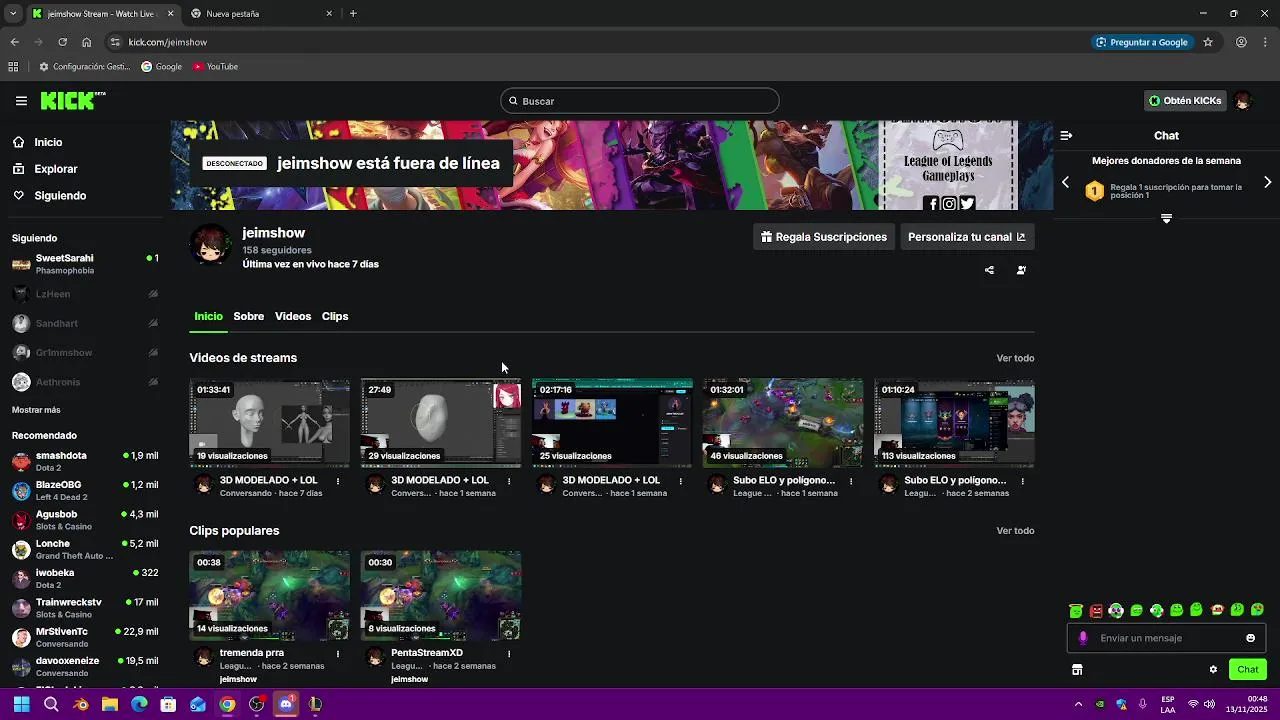Switch to the Sobre tab

[x=249, y=316]
